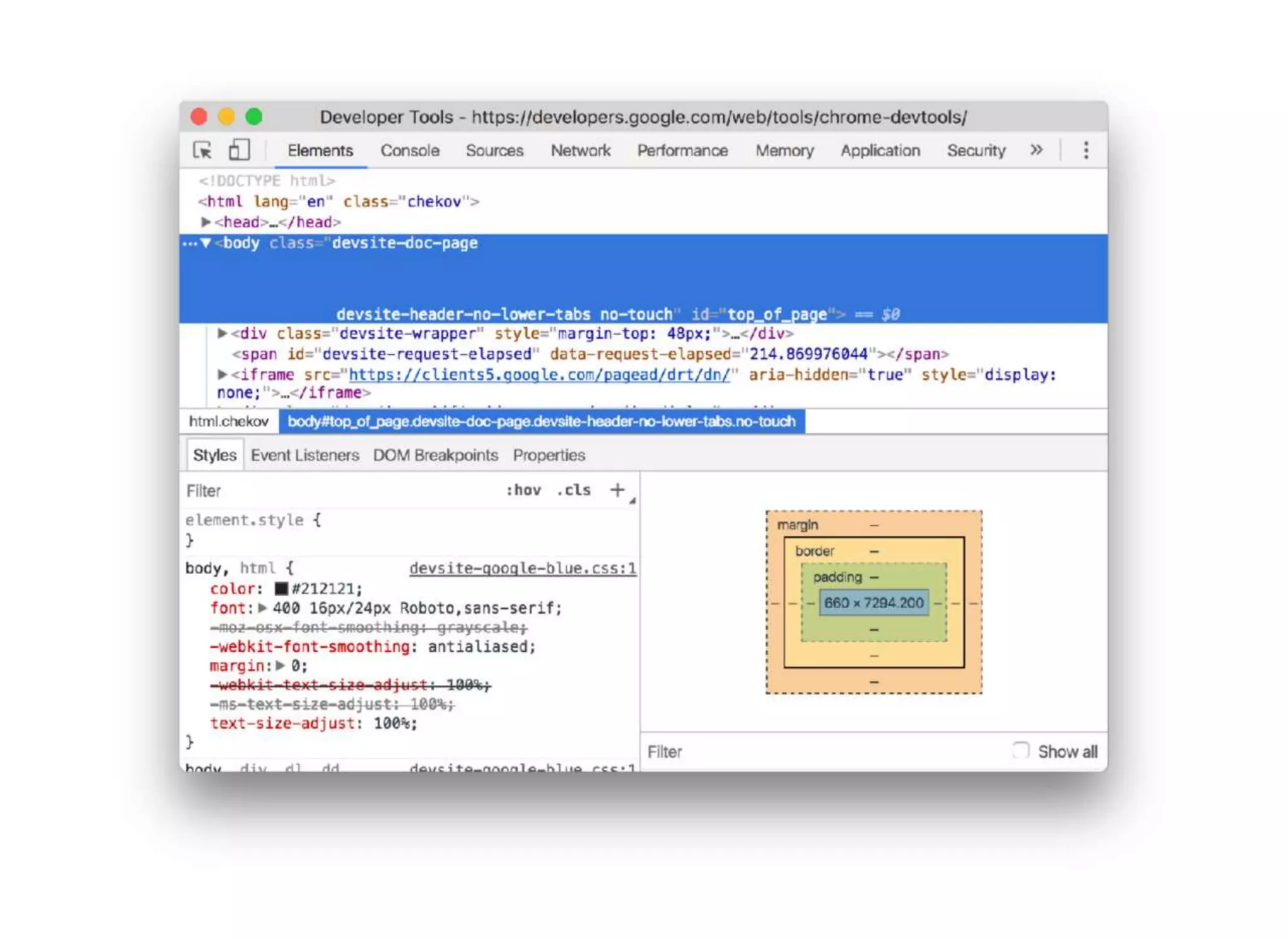Screen dimensions: 1288x939
Task: Select the Properties sub-tab
Action: [x=548, y=455]
